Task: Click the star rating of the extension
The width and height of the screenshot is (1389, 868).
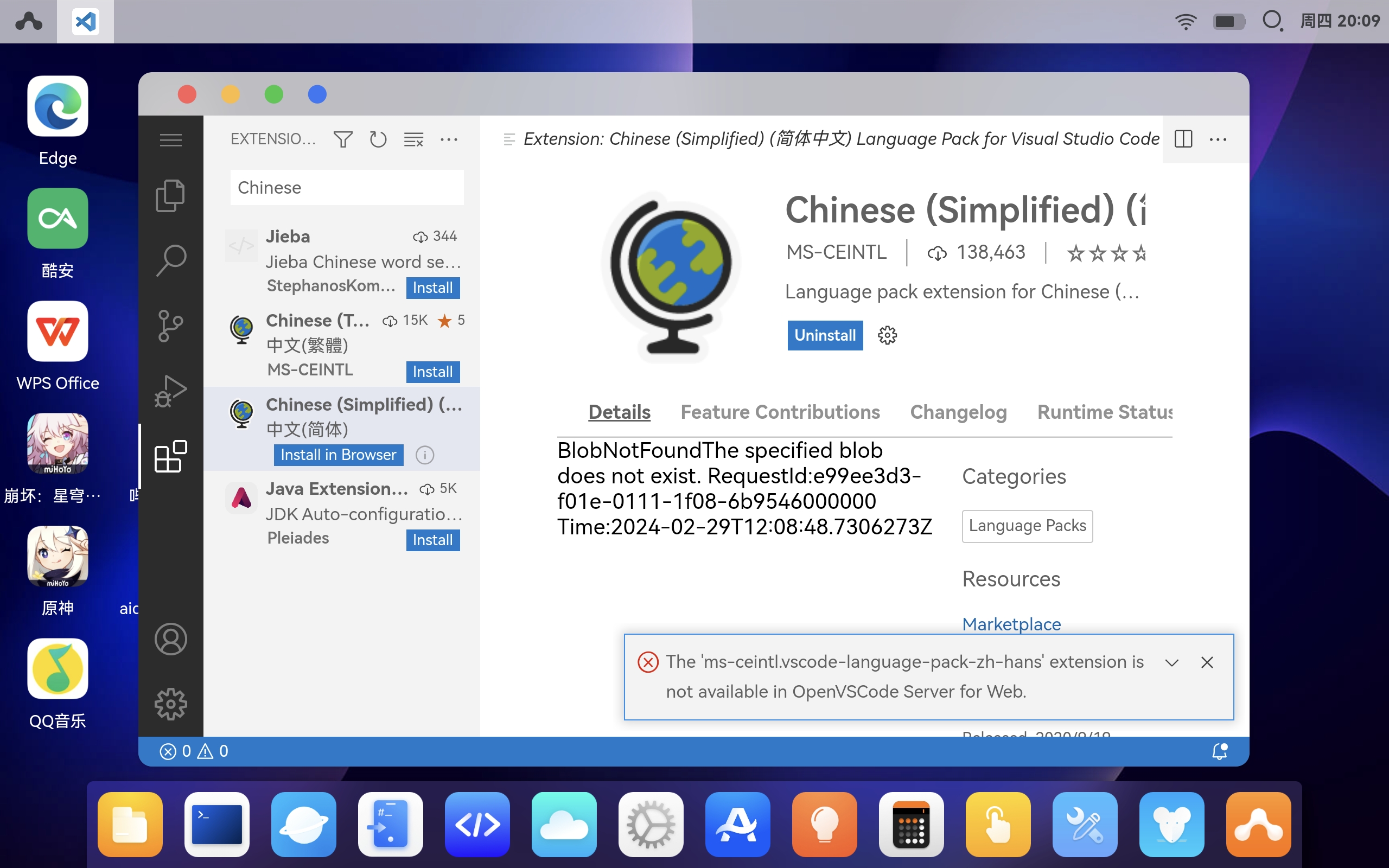Action: [1106, 253]
